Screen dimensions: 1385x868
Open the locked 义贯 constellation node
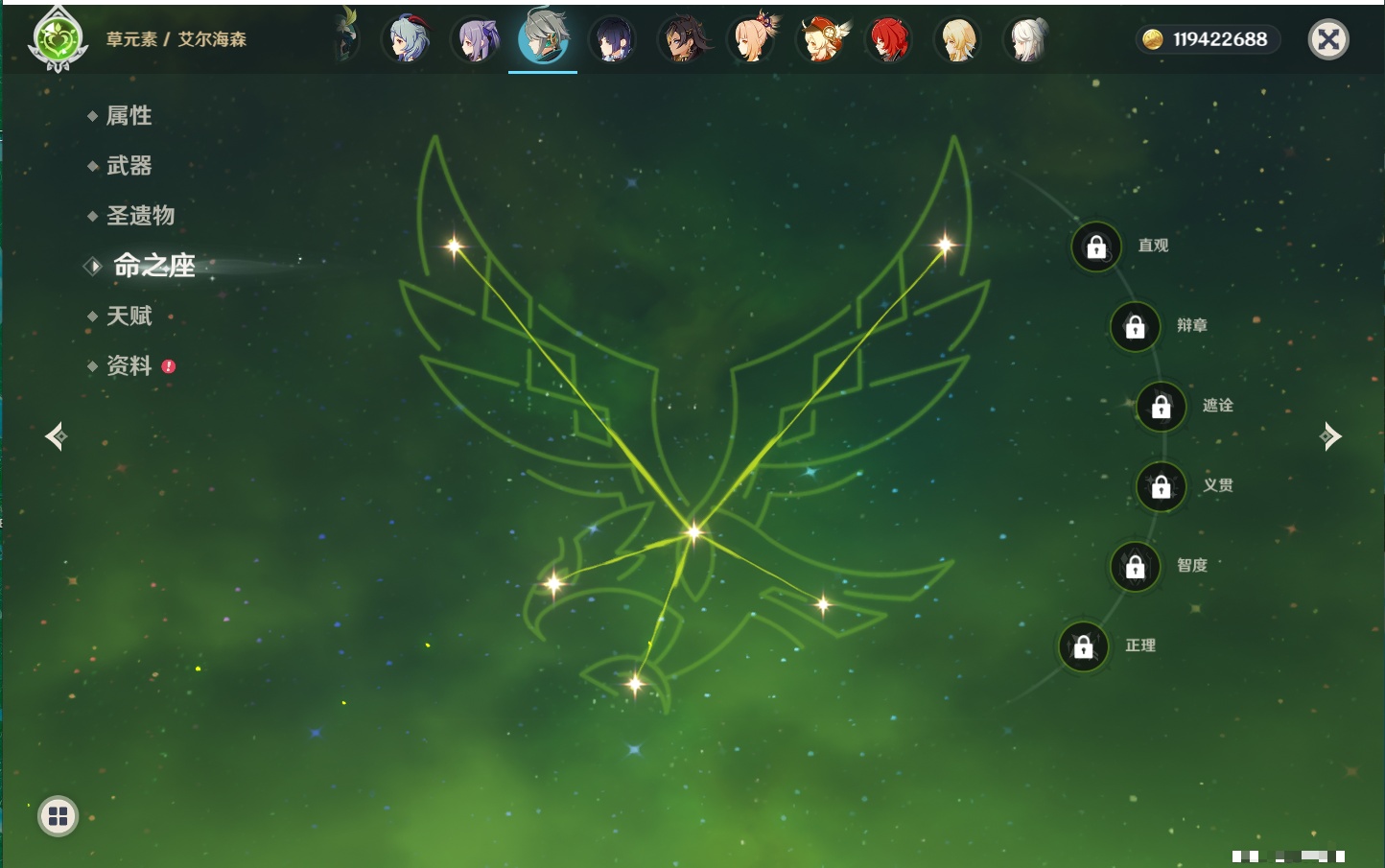(1161, 487)
